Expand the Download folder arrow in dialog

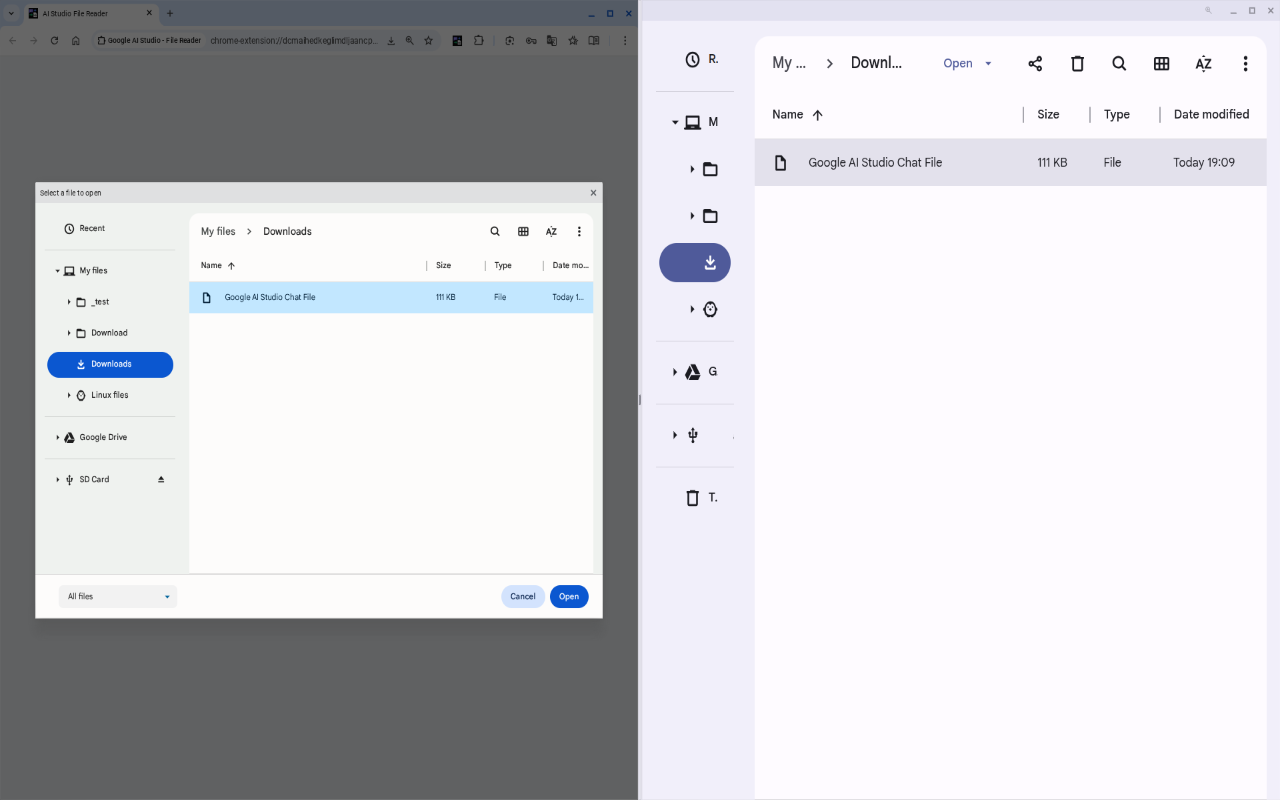(69, 333)
